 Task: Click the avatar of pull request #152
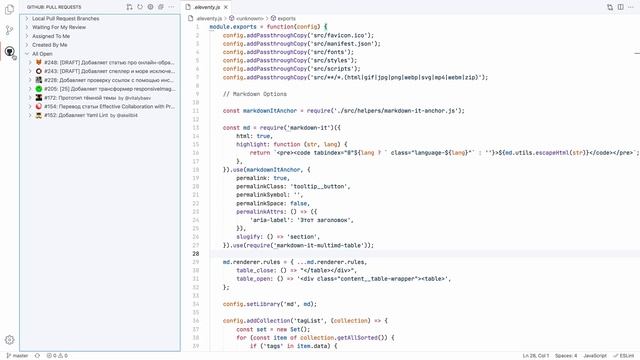39,115
